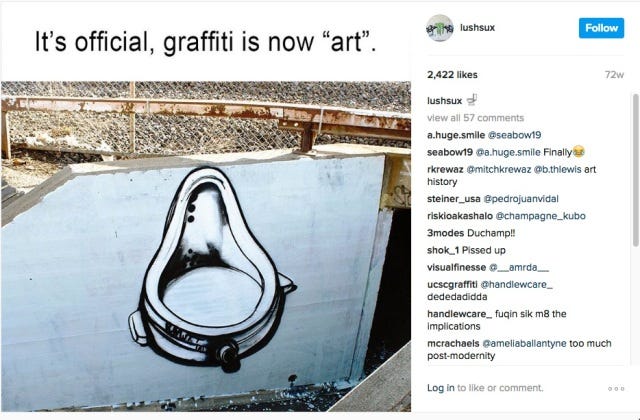This screenshot has height=420, width=640.
Task: Open the @seabow19 mention
Action: (x=515, y=135)
